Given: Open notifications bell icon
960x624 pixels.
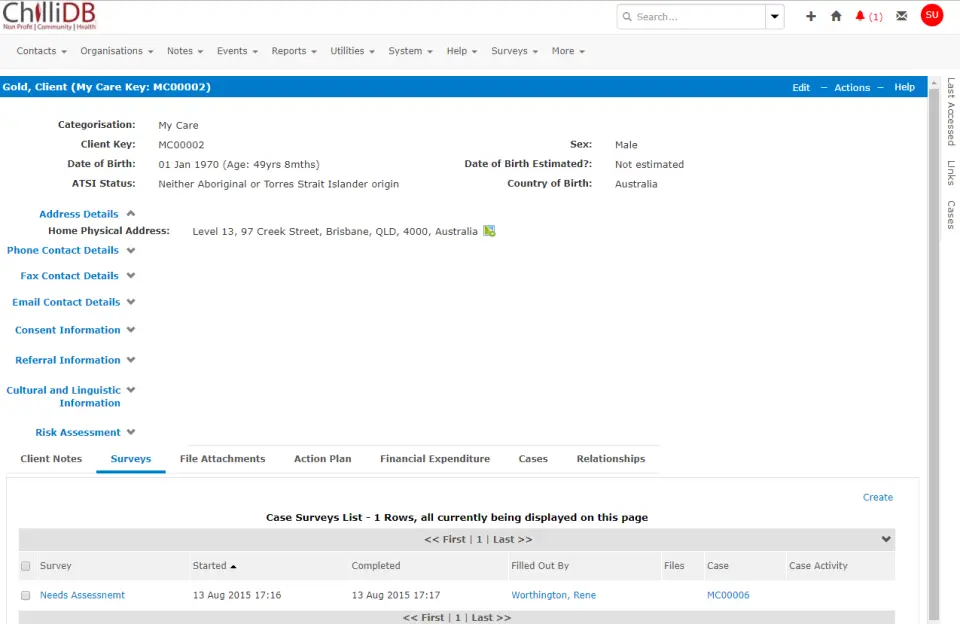Looking at the screenshot, I should pos(860,17).
